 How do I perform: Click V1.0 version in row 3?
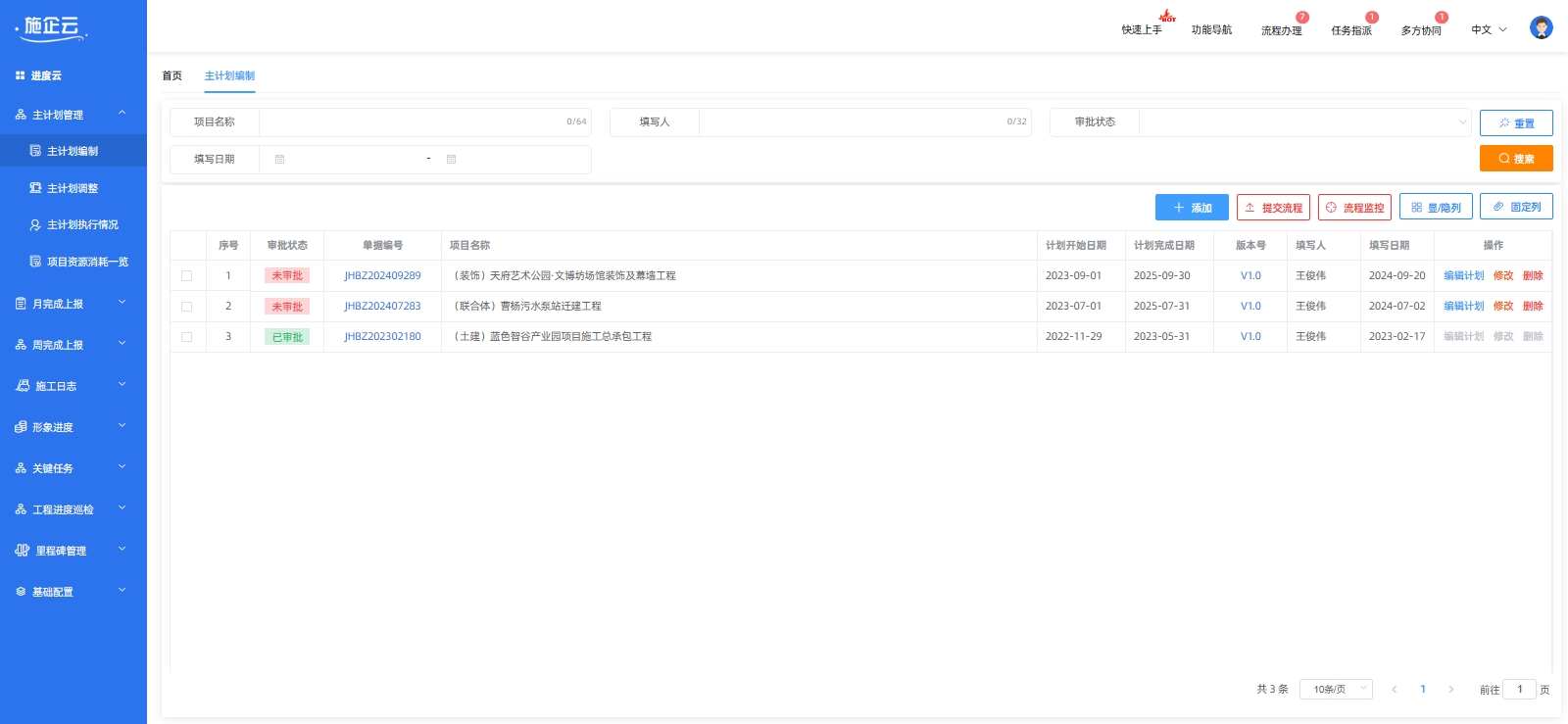1250,337
